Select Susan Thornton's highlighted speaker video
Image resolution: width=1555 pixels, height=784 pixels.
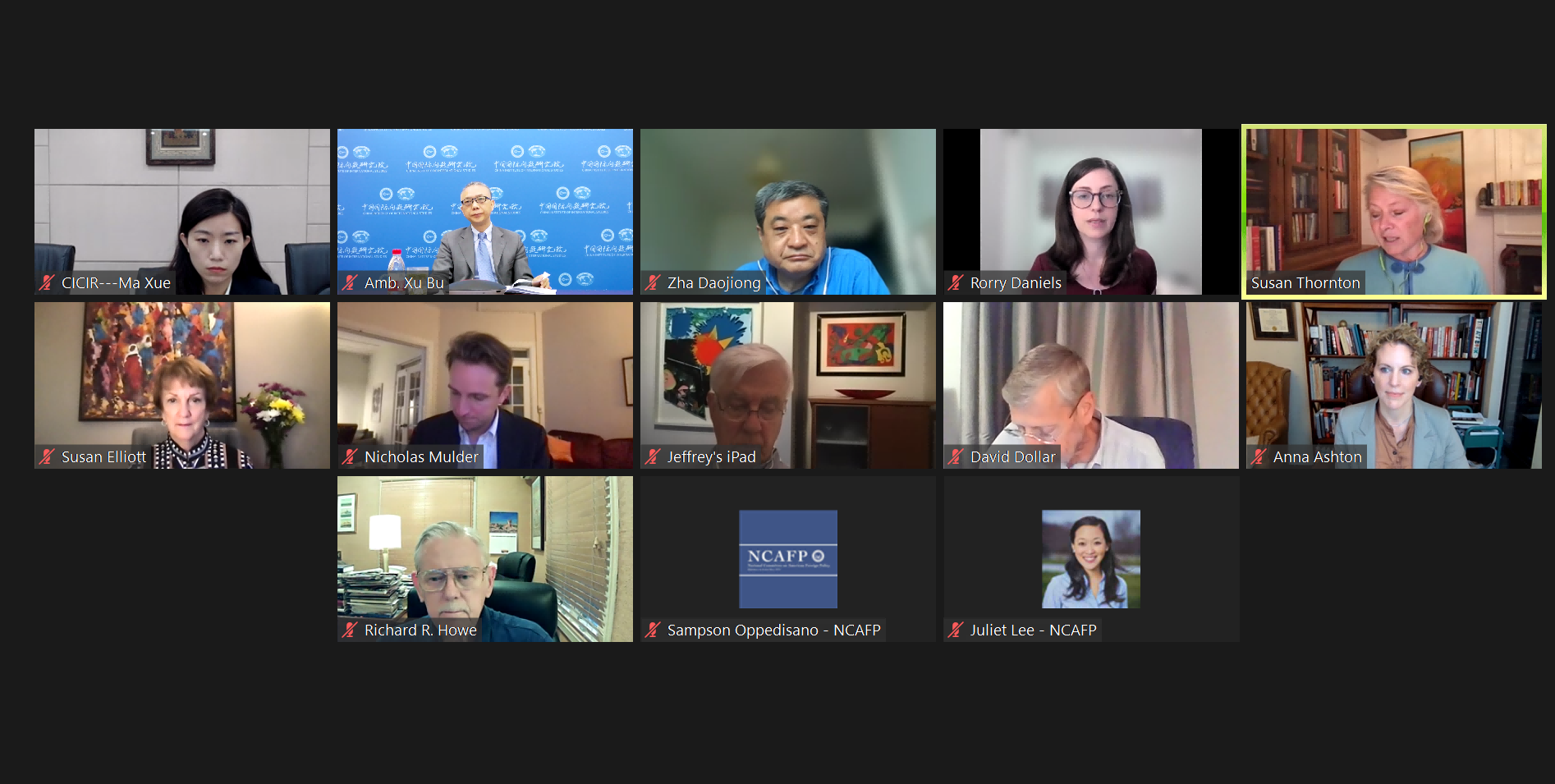tap(1393, 212)
